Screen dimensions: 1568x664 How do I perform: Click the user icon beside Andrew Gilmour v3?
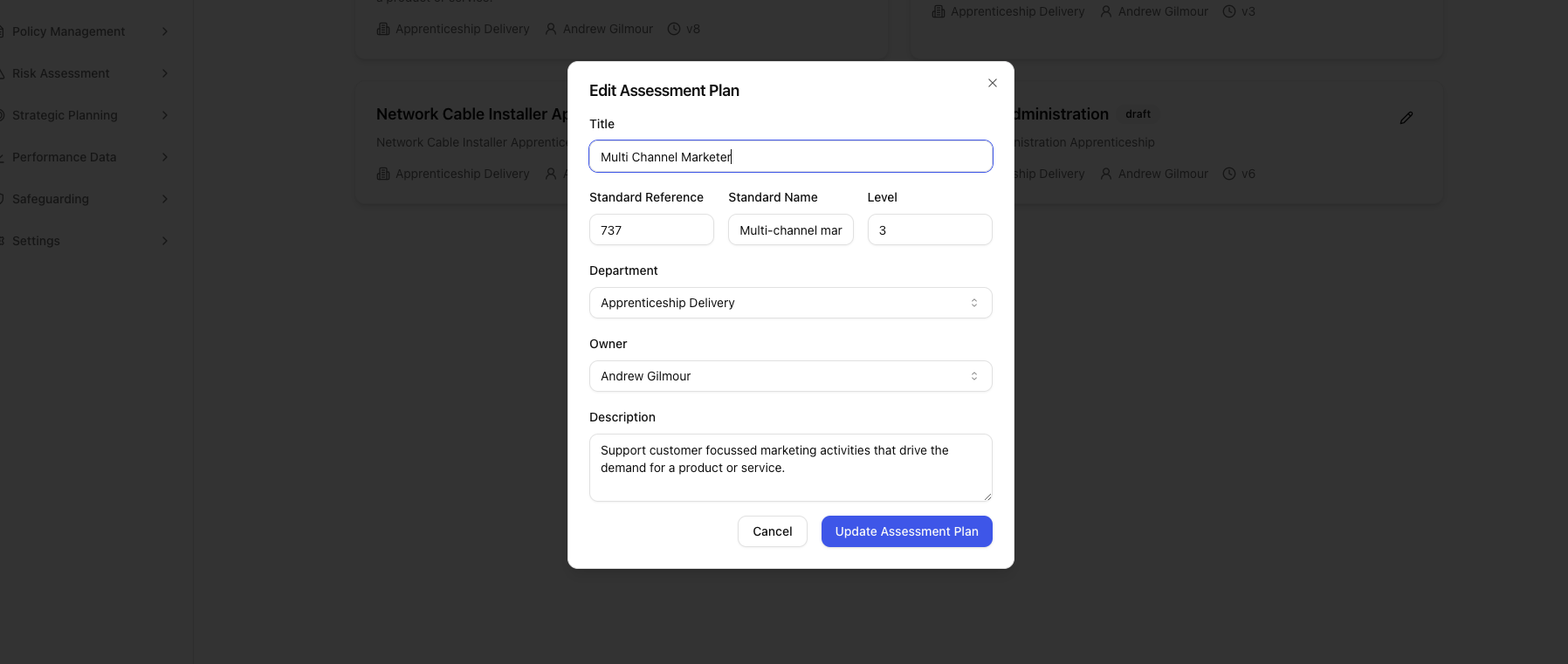1106,11
